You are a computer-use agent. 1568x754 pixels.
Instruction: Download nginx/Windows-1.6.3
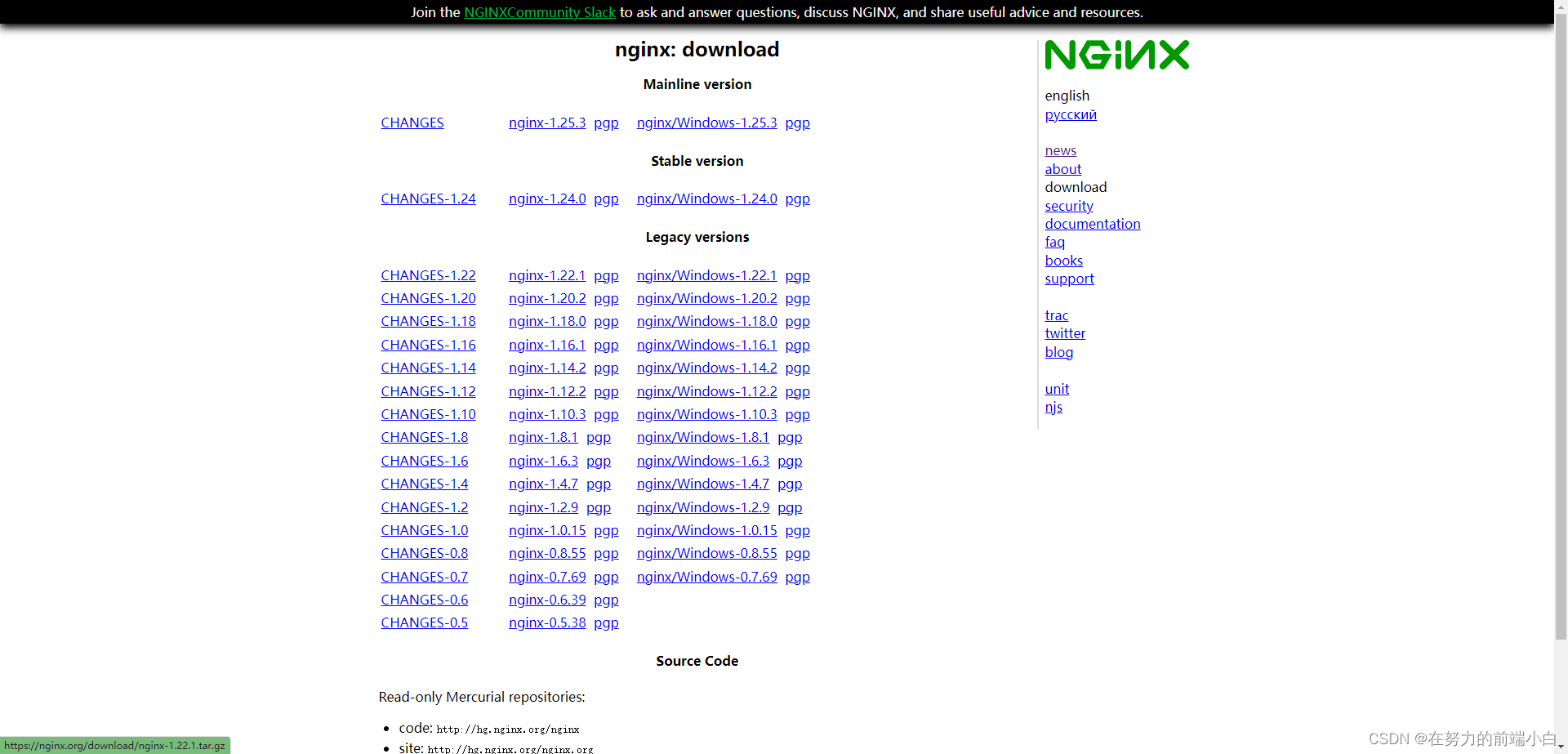(703, 461)
